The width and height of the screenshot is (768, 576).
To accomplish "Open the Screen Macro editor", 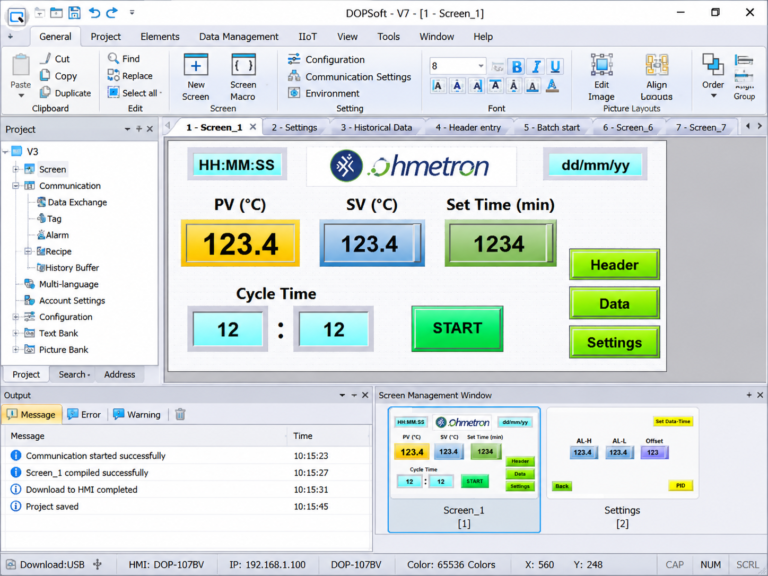I will [243, 77].
